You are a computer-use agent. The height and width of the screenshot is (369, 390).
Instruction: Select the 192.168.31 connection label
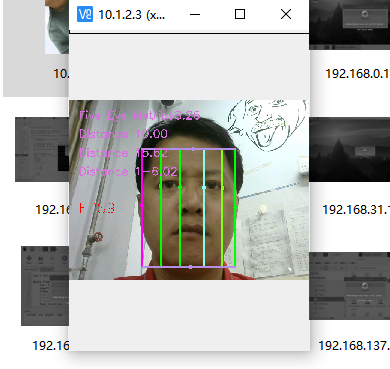point(356,210)
